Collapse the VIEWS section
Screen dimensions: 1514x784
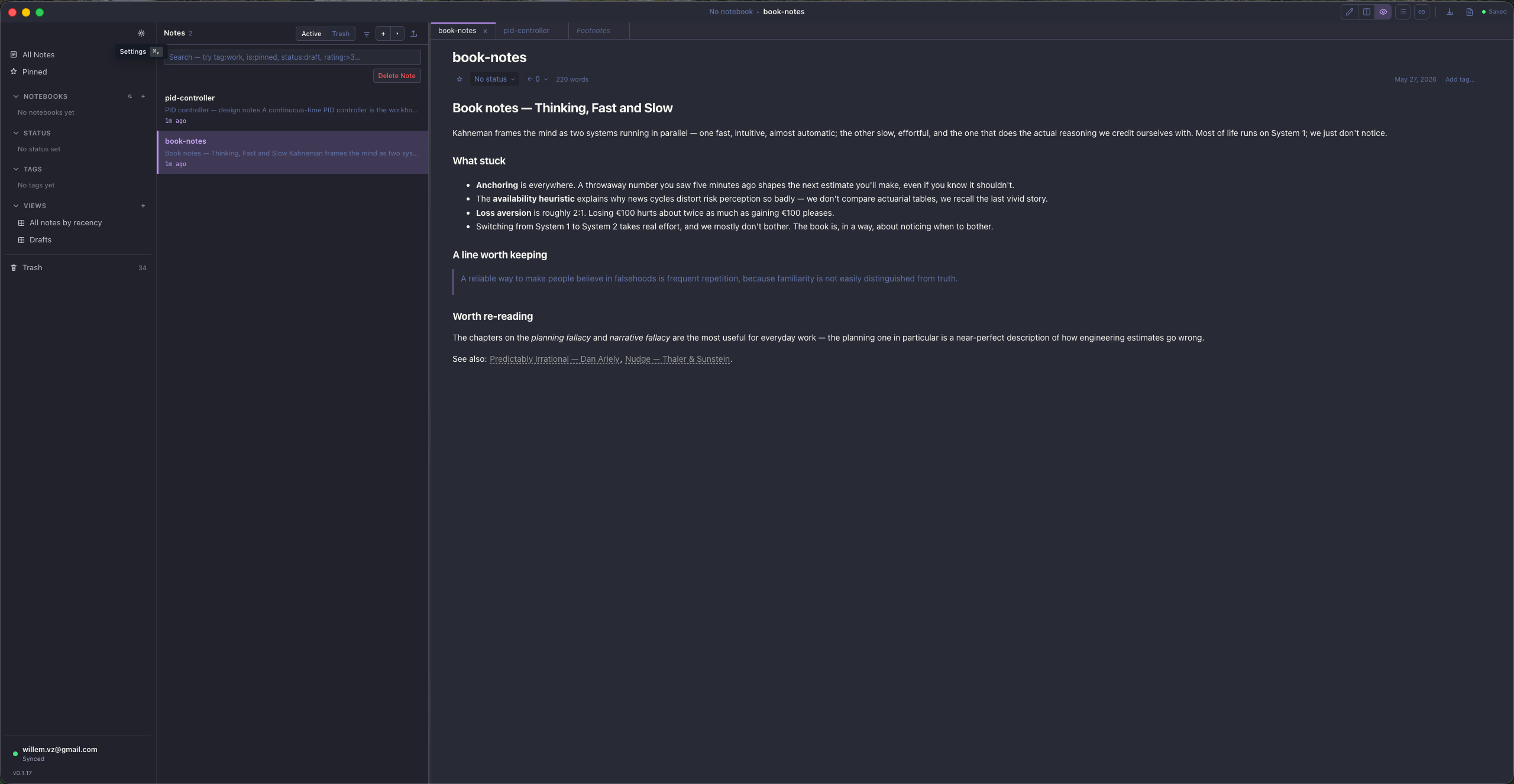[x=16, y=206]
